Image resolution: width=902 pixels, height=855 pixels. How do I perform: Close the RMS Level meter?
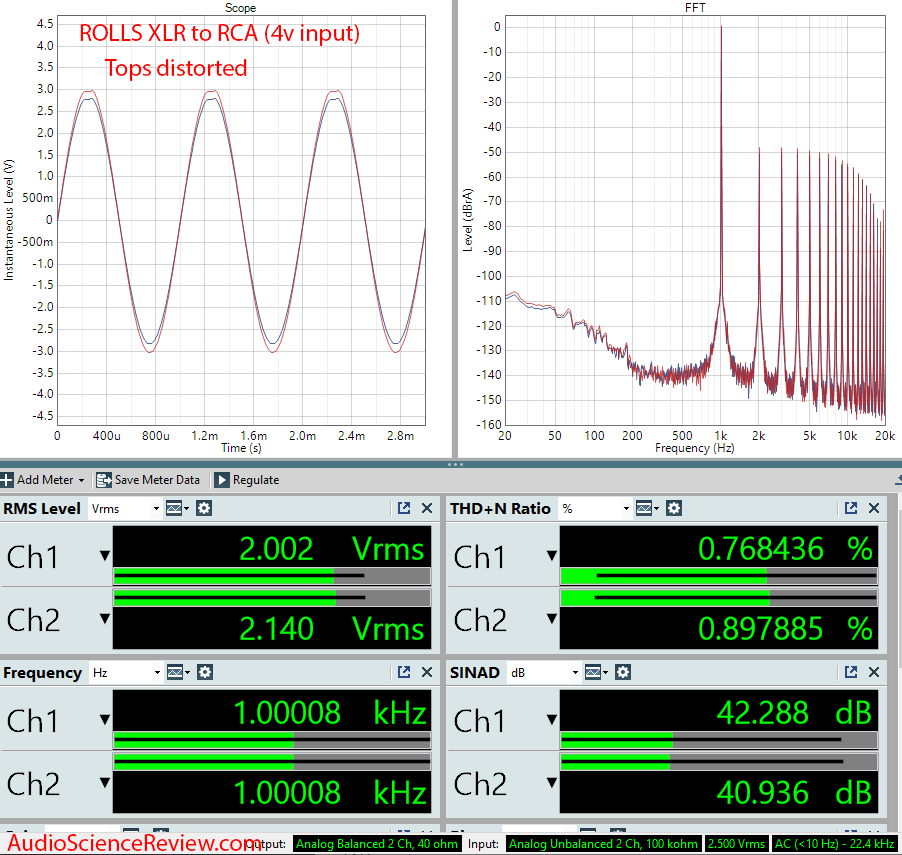click(x=427, y=508)
